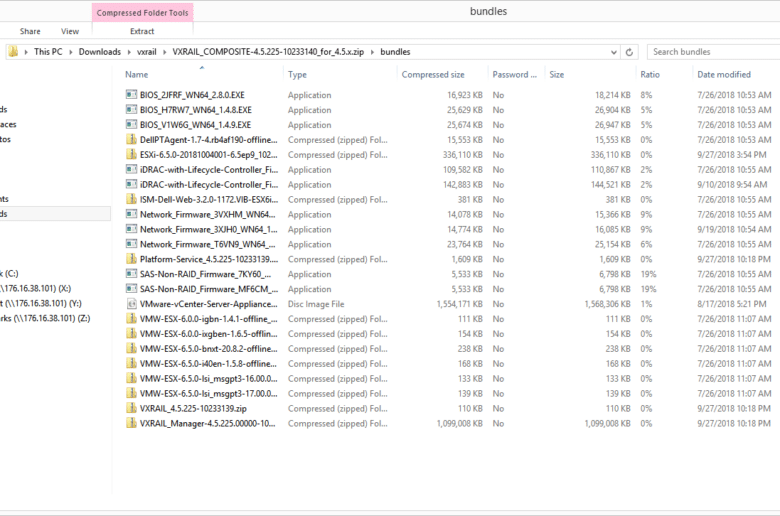Image resolution: width=780 pixels, height=516 pixels.
Task: Expand the chevron after Downloads in path
Action: tap(129, 52)
